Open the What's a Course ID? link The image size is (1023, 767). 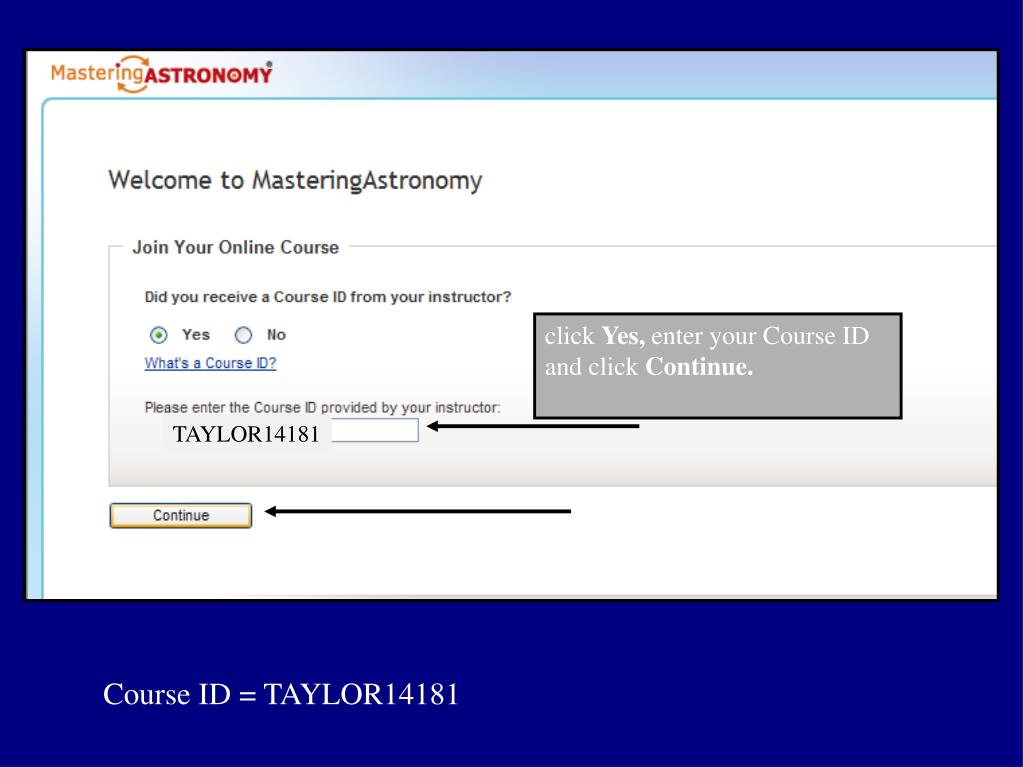pos(210,363)
